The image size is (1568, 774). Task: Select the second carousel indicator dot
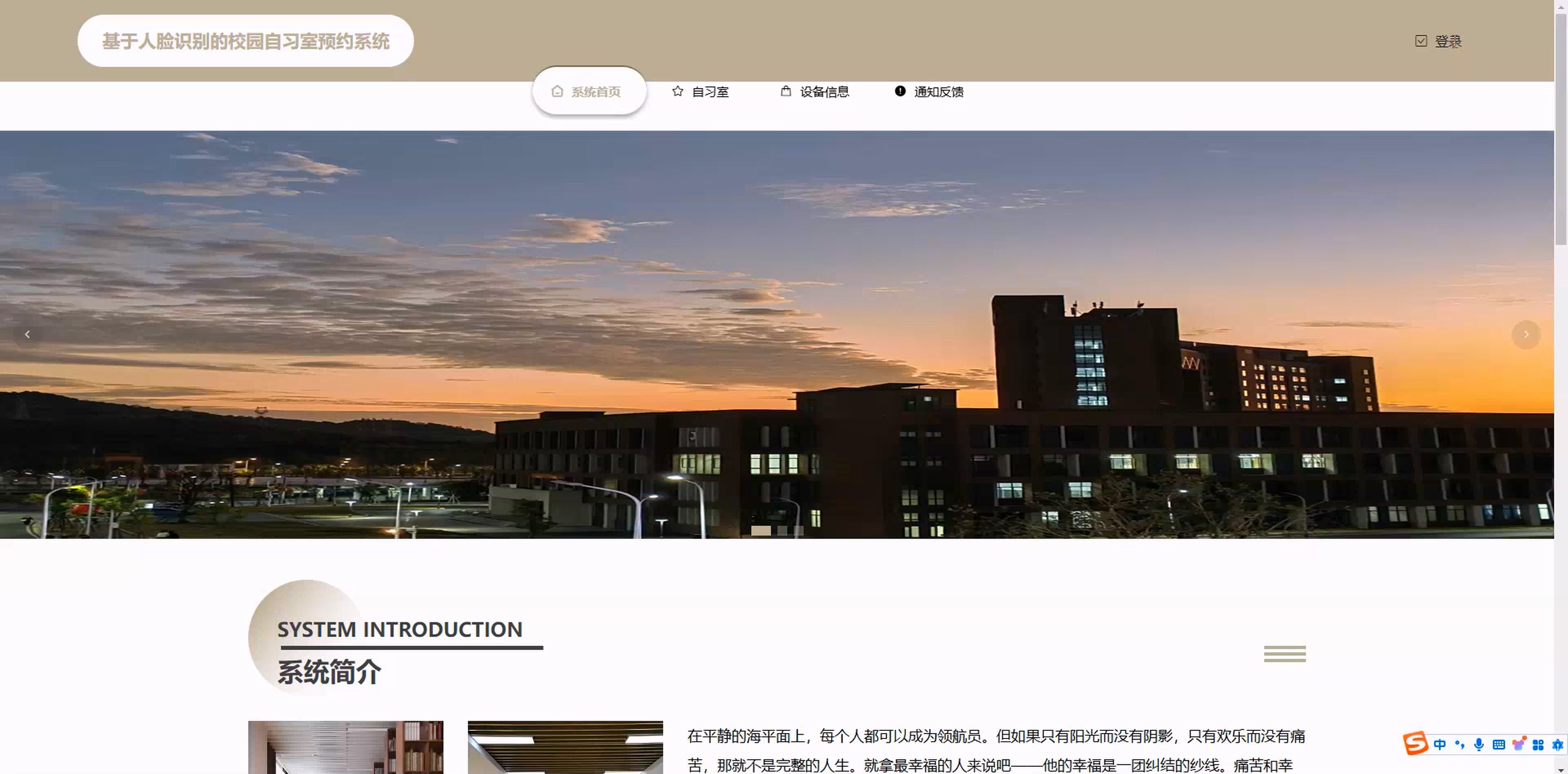pyautogui.click(x=782, y=531)
